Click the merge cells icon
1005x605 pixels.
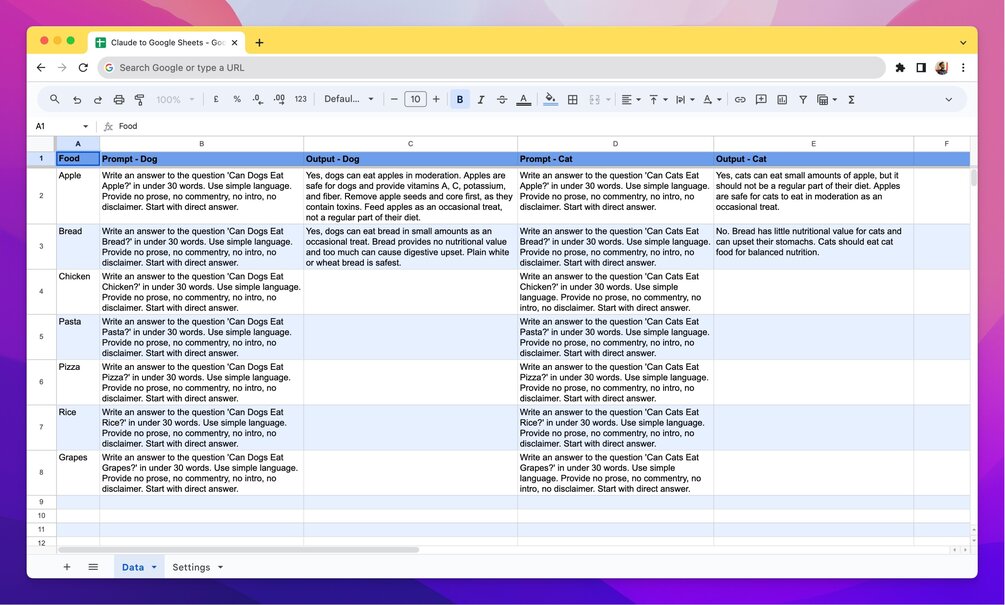594,99
